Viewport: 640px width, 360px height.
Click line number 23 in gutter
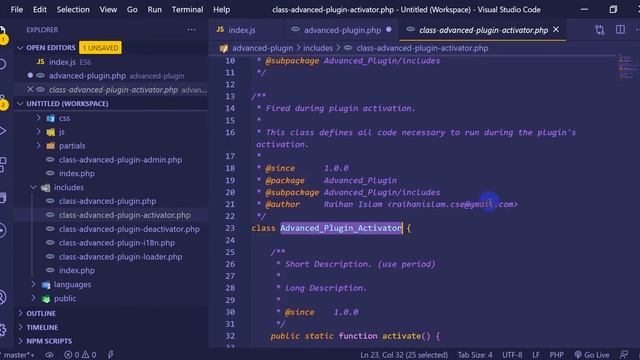230,228
